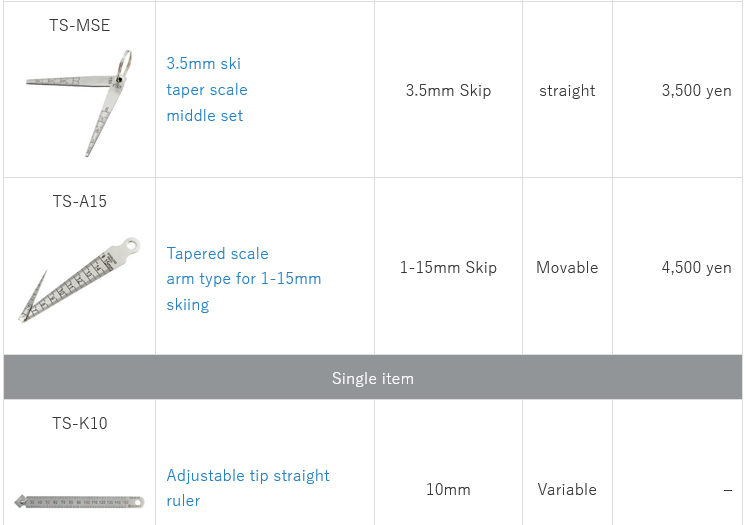The width and height of the screenshot is (746, 525).
Task: Click the dash price in the TS-K10 row
Action: pyautogui.click(x=727, y=489)
